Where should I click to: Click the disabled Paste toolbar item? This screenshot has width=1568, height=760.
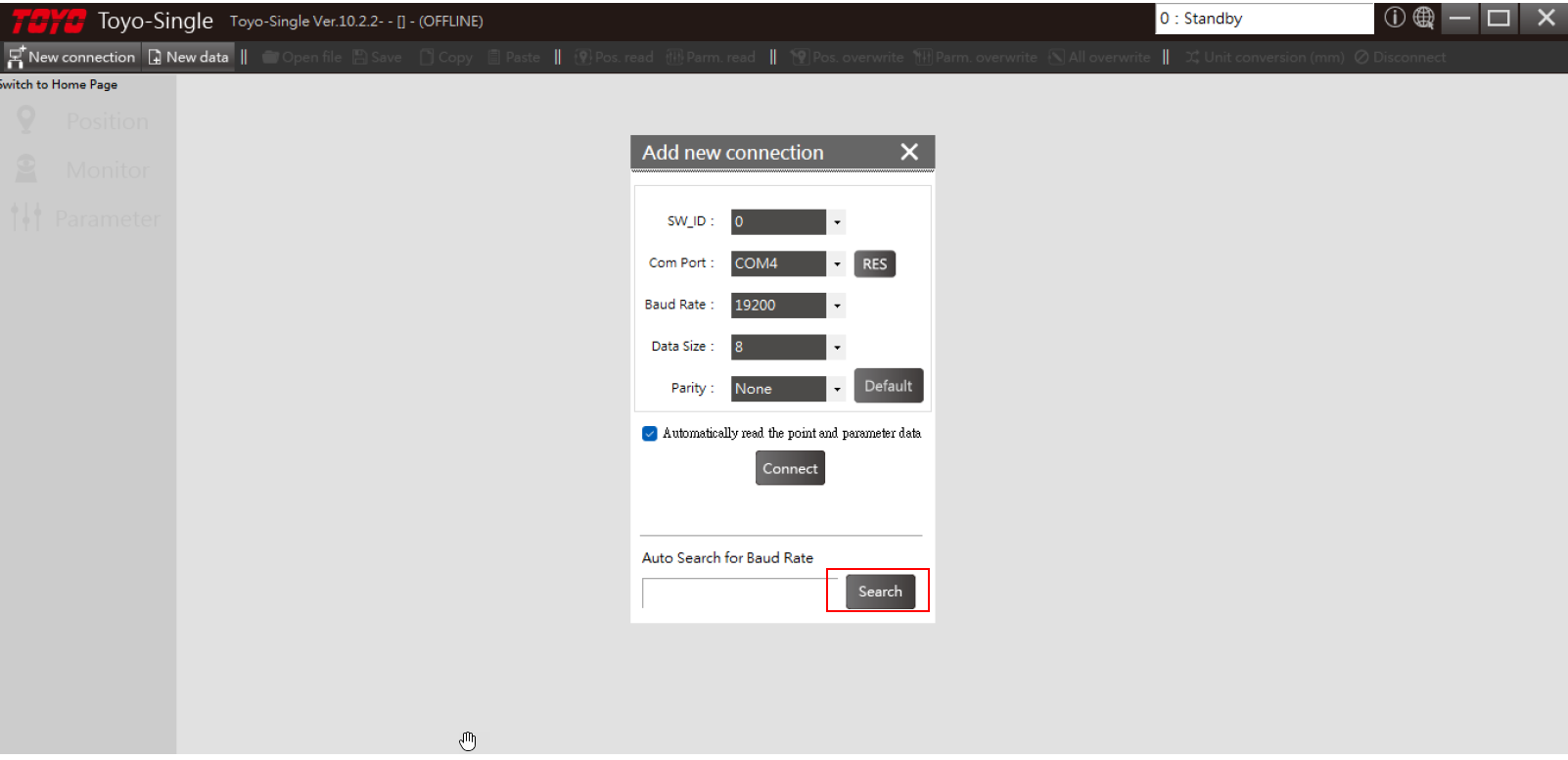click(515, 57)
